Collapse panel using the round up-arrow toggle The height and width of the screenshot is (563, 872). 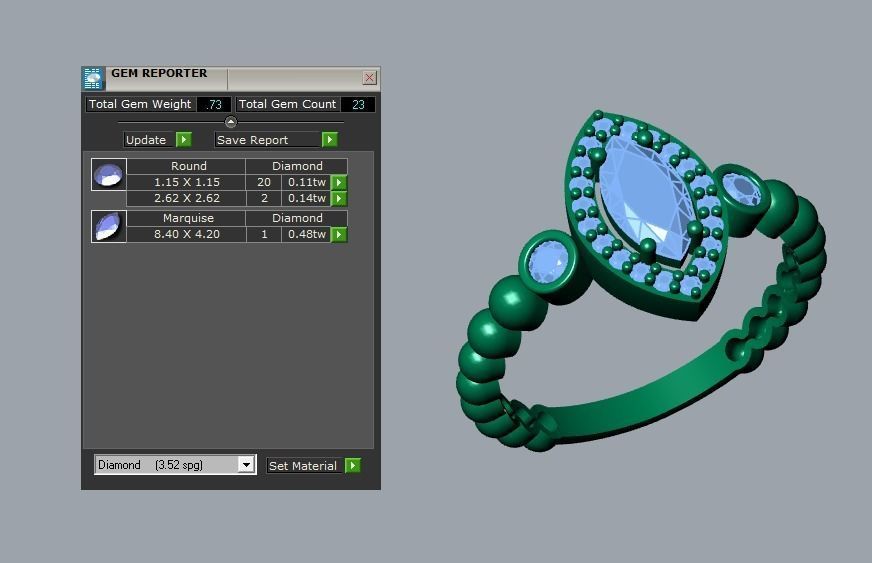(x=231, y=122)
